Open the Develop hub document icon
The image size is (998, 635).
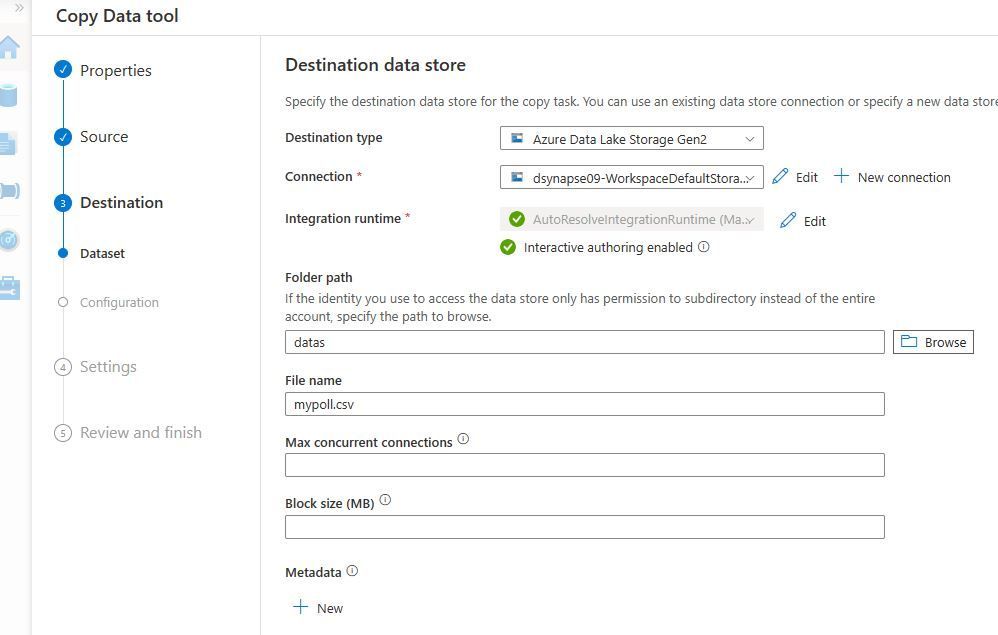(9, 144)
